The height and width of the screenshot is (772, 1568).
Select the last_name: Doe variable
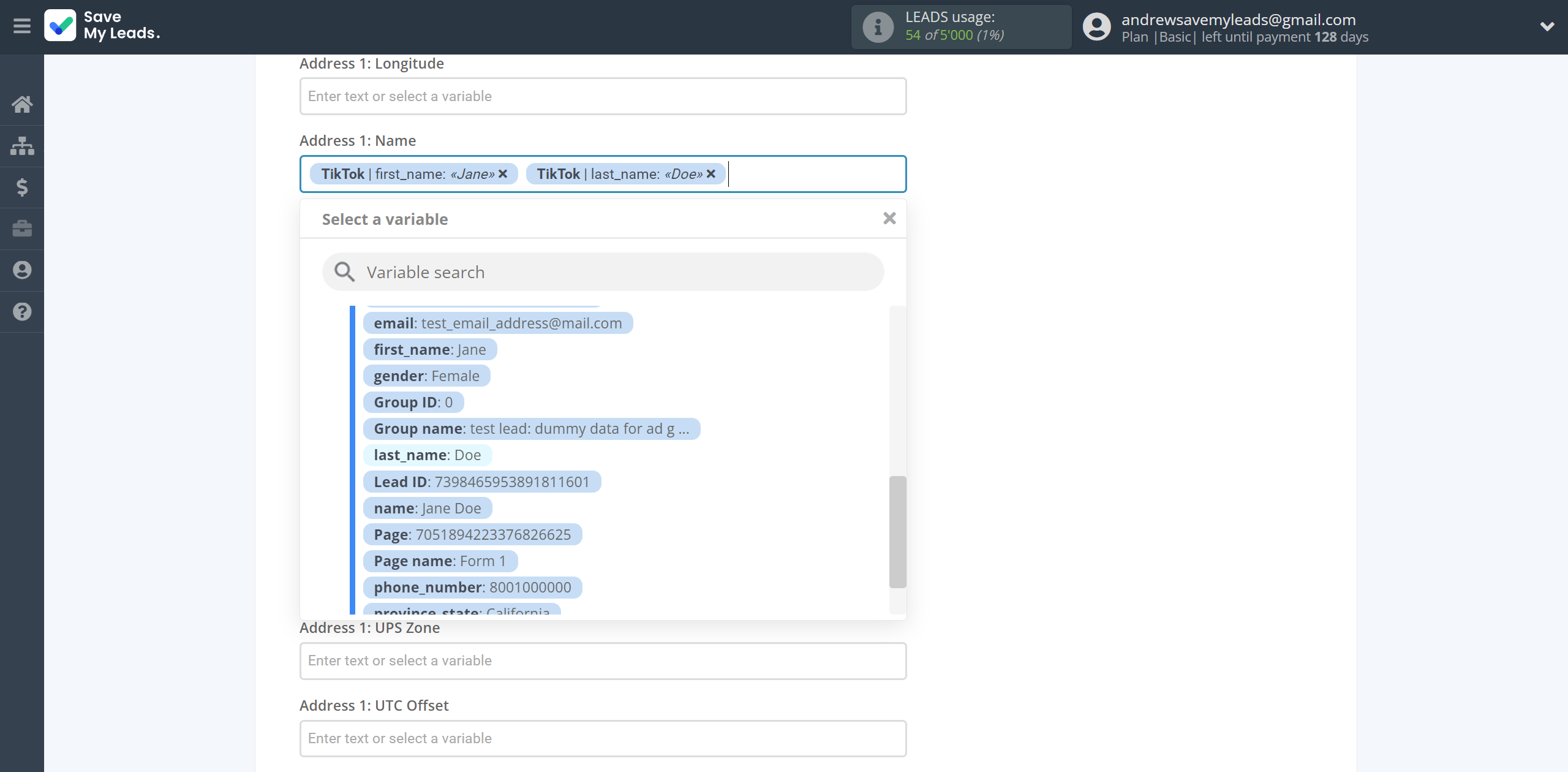coord(428,455)
